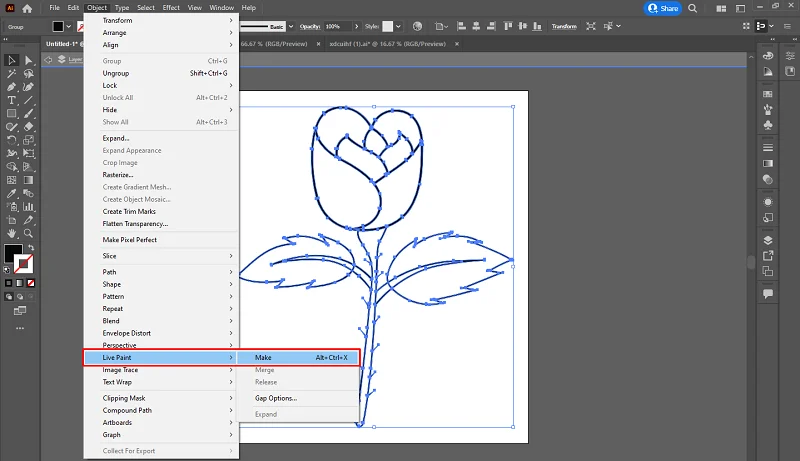800x461 pixels.
Task: Open the Layers panel icon
Action: point(768,241)
